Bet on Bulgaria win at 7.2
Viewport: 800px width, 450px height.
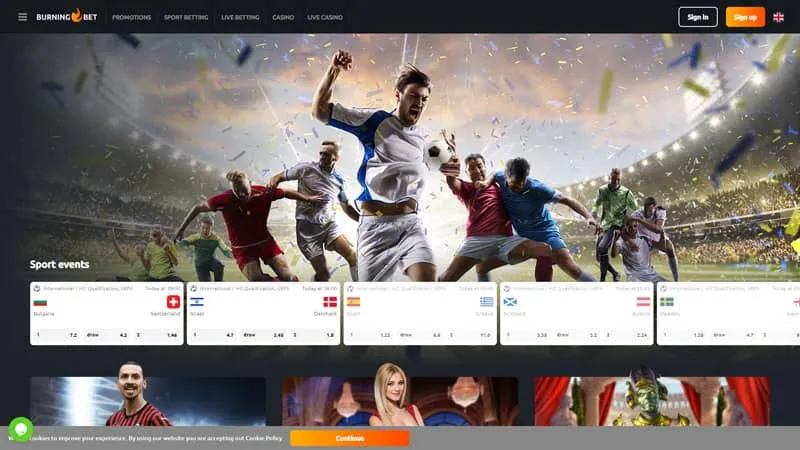[x=57, y=335]
